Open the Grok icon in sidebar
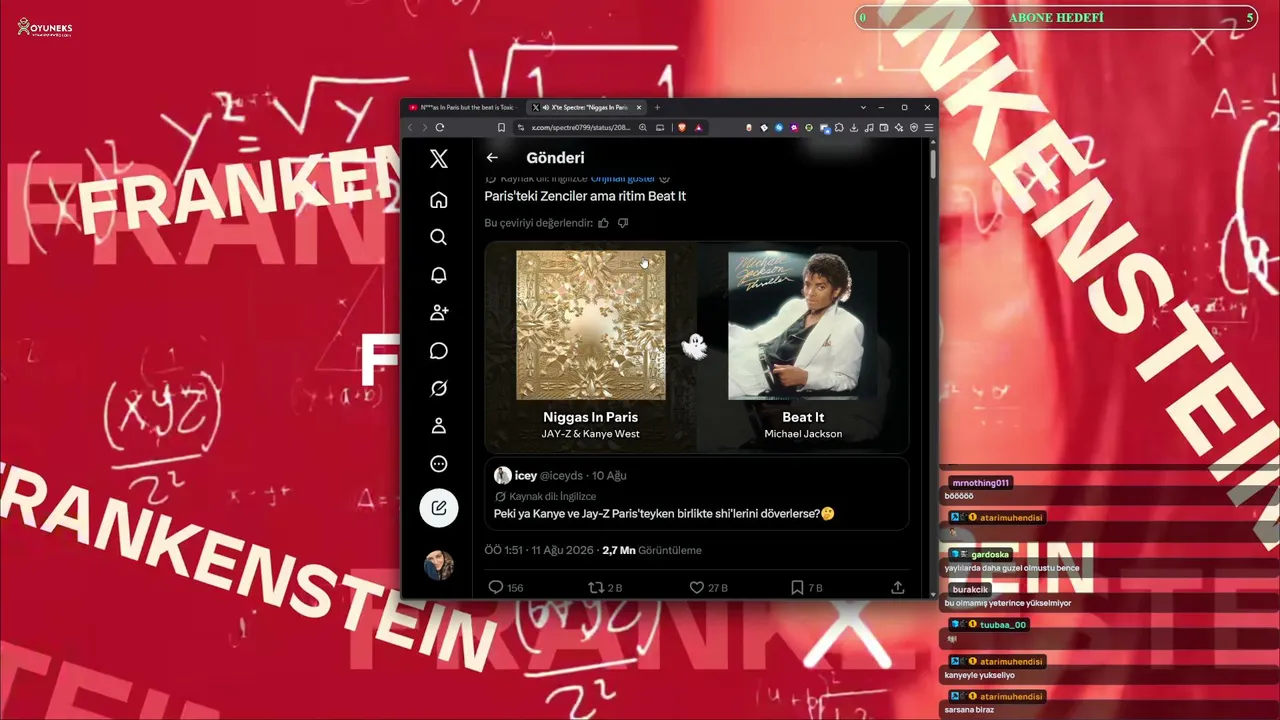This screenshot has width=1280, height=720. [438, 389]
